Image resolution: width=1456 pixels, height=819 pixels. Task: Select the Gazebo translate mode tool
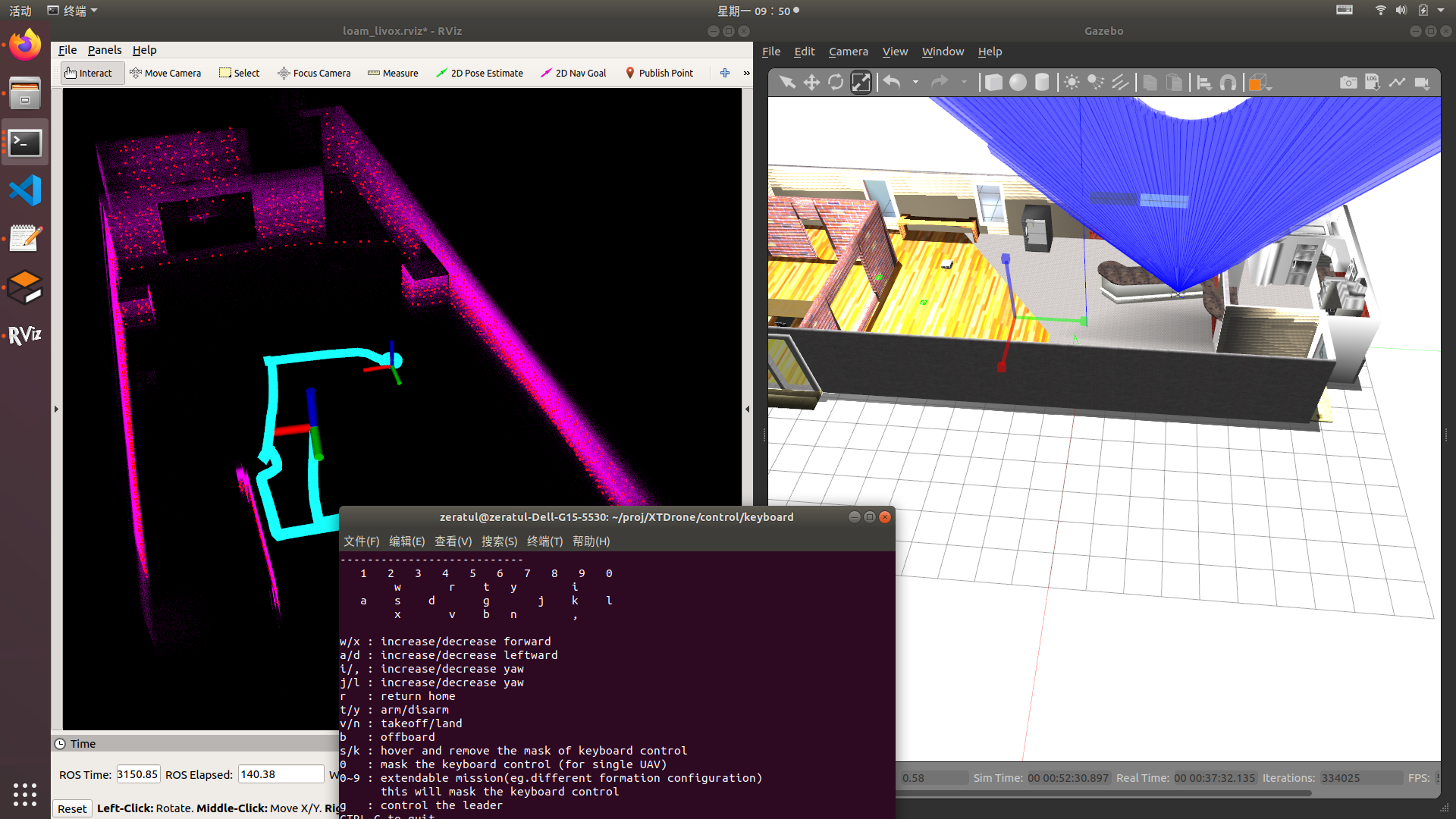point(811,83)
